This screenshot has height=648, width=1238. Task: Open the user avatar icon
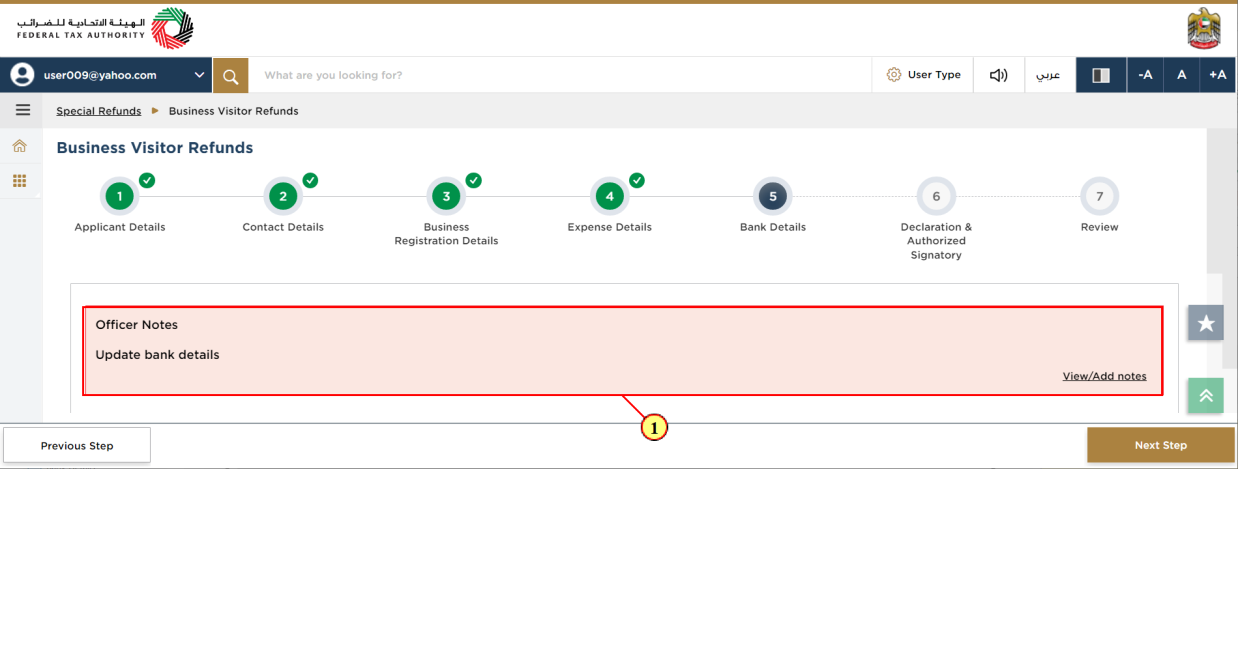point(22,75)
